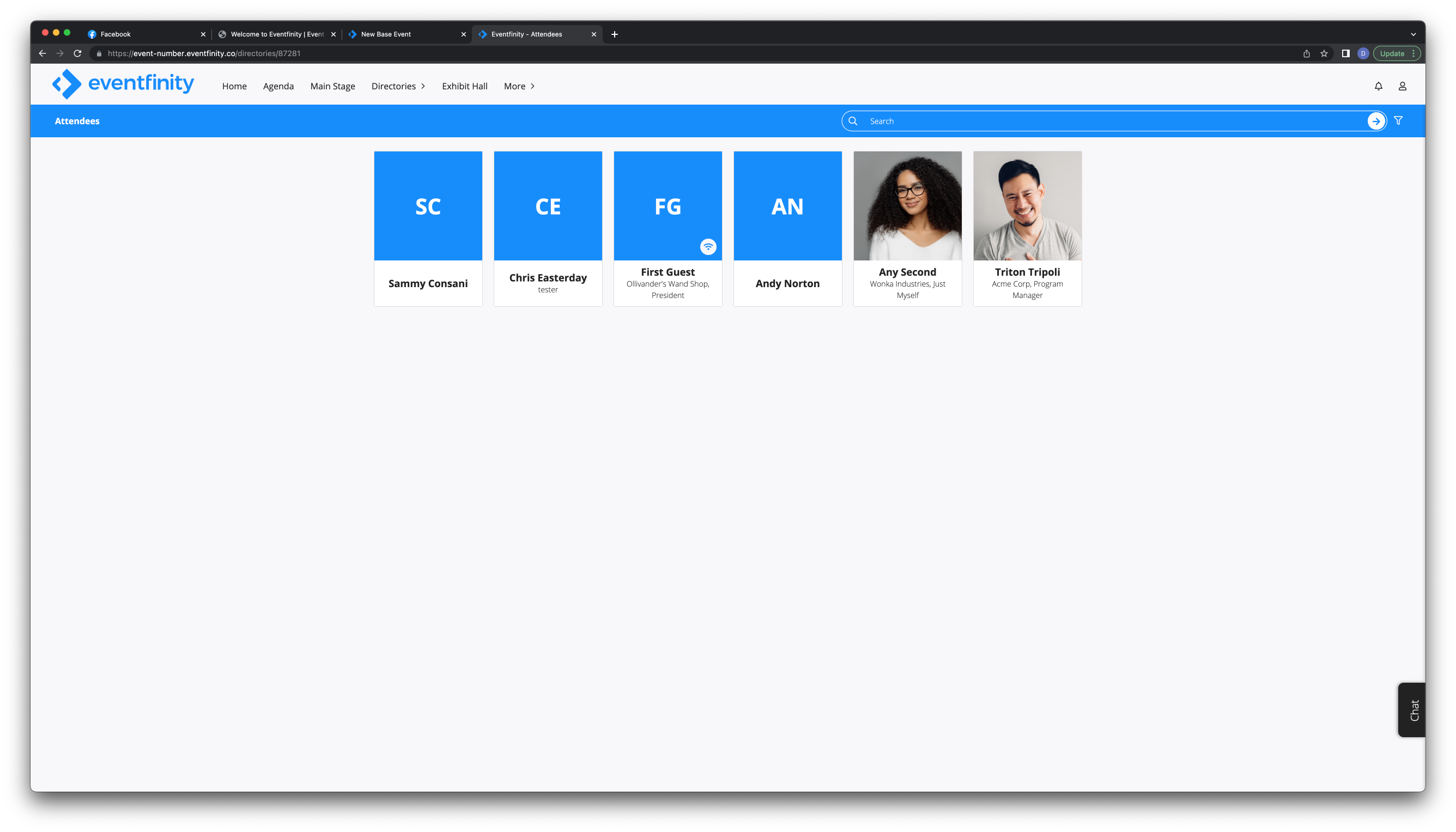
Task: Open the Exhibit Hall link
Action: 465,86
